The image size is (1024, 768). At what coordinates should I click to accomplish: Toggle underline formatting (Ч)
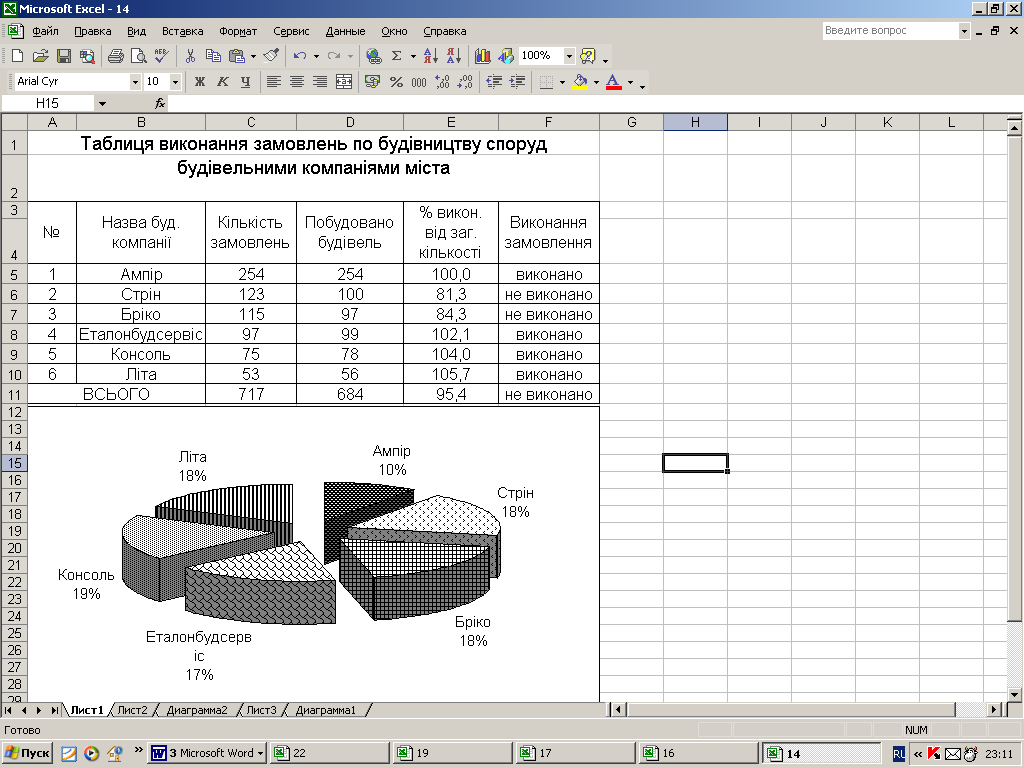click(246, 82)
